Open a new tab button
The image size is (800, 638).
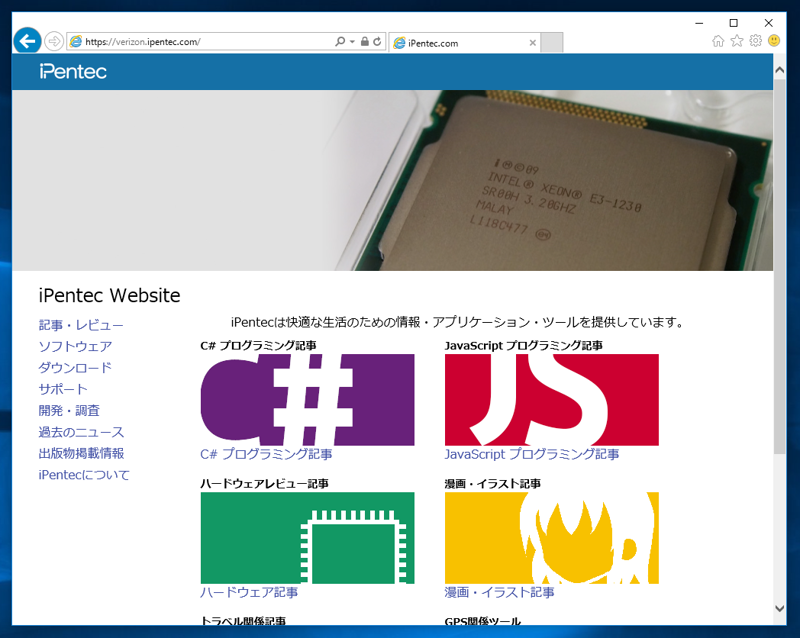pyautogui.click(x=552, y=42)
